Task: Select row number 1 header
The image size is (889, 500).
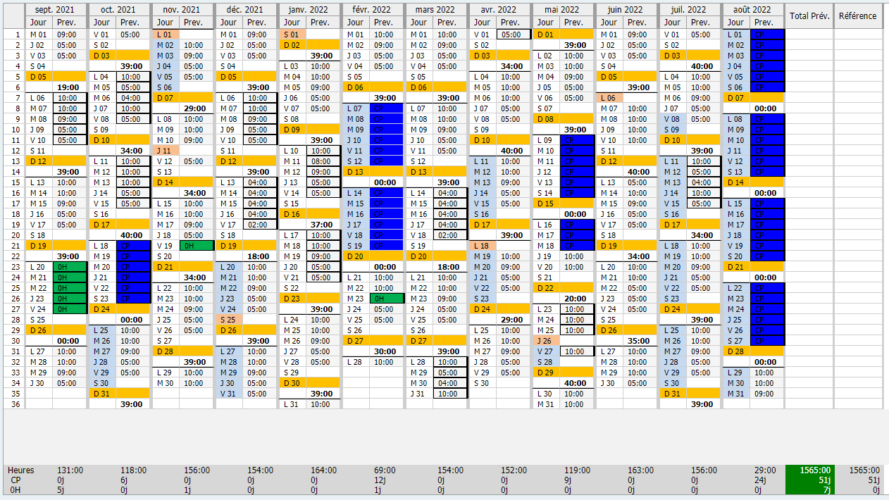Action: point(15,34)
